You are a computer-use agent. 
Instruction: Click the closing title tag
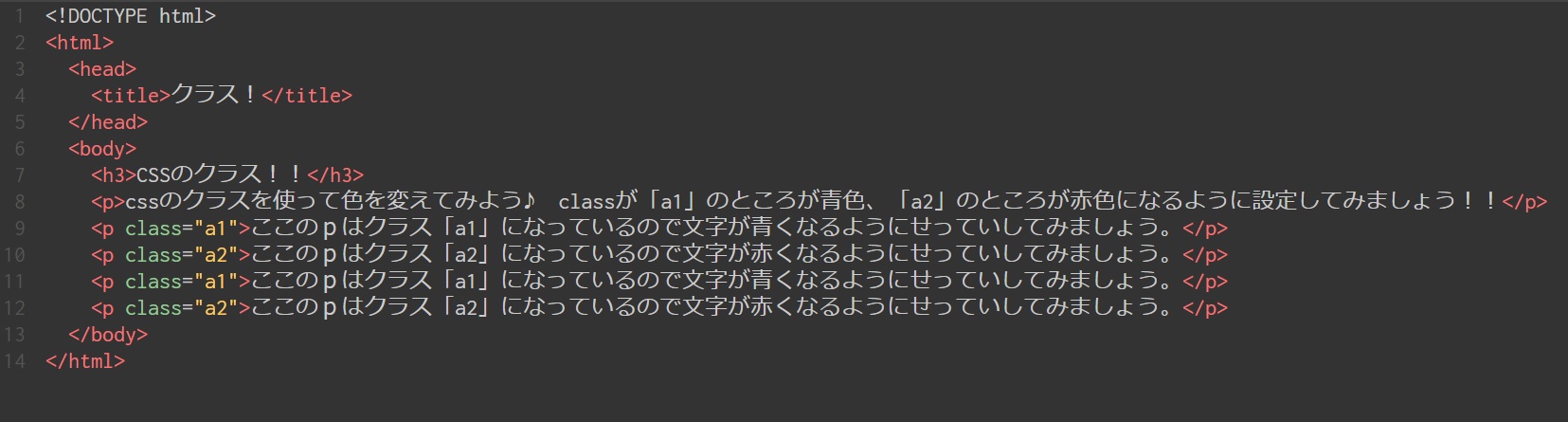pyautogui.click(x=307, y=96)
